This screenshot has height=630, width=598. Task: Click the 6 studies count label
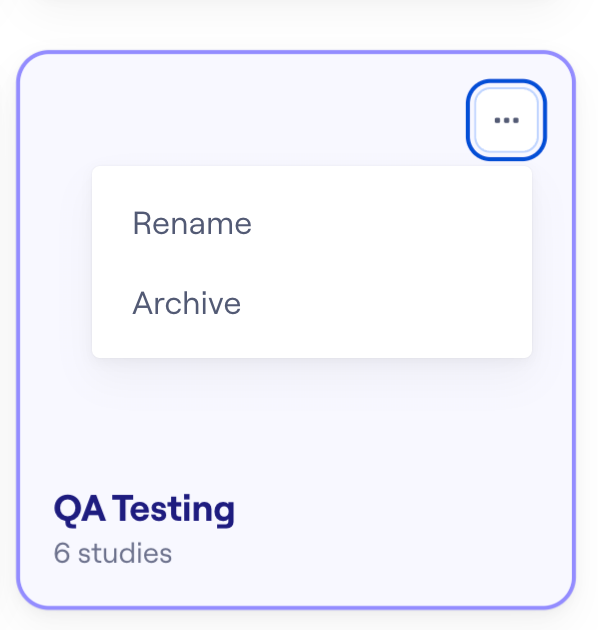113,553
